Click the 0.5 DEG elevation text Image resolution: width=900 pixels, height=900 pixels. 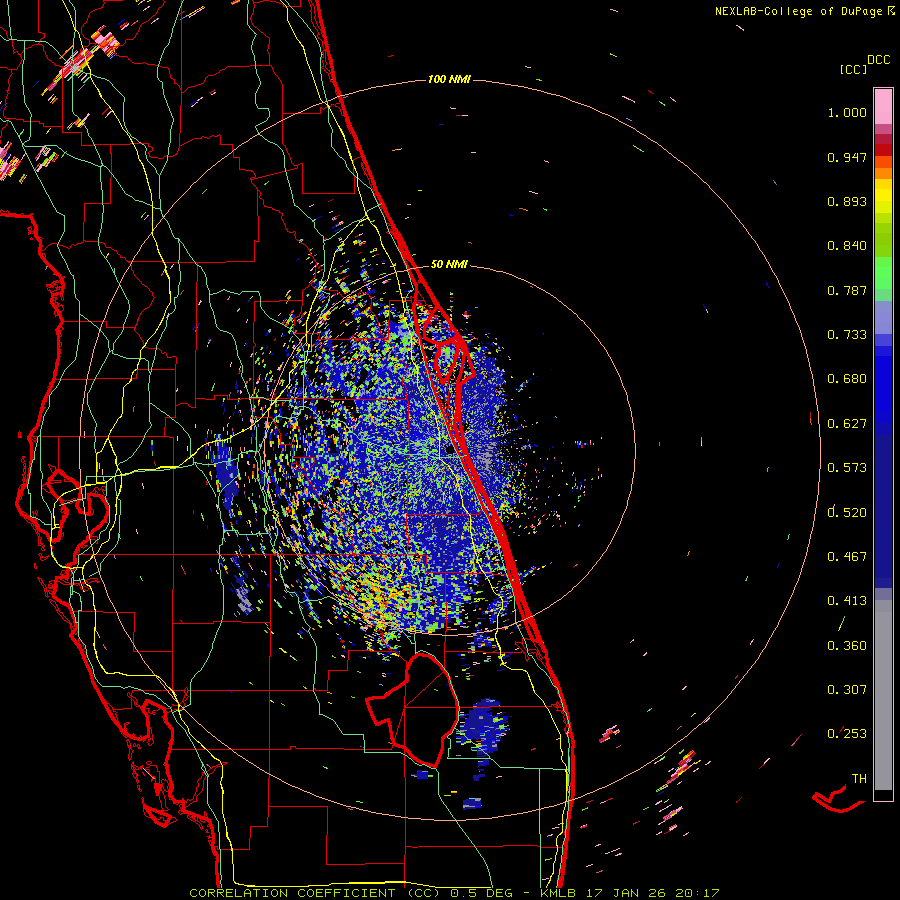click(482, 893)
